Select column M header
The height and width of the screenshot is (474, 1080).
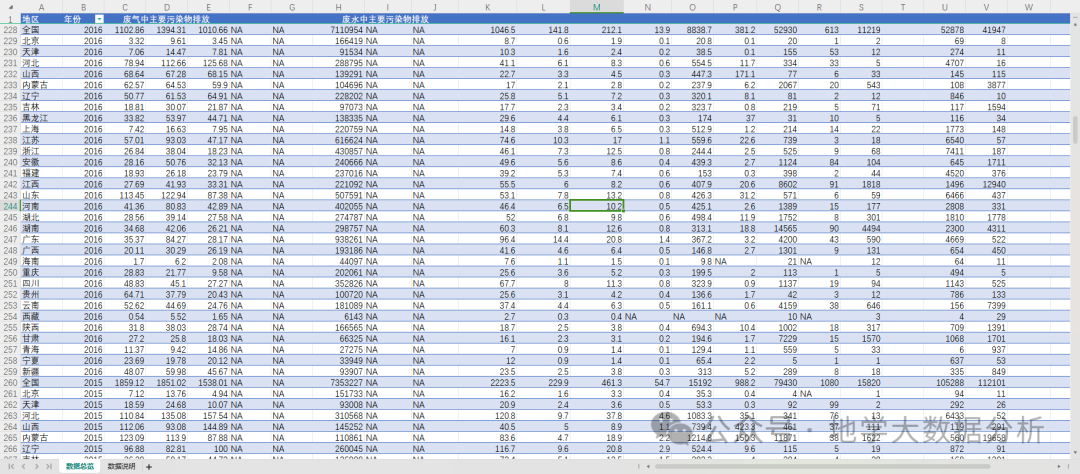[x=596, y=7]
